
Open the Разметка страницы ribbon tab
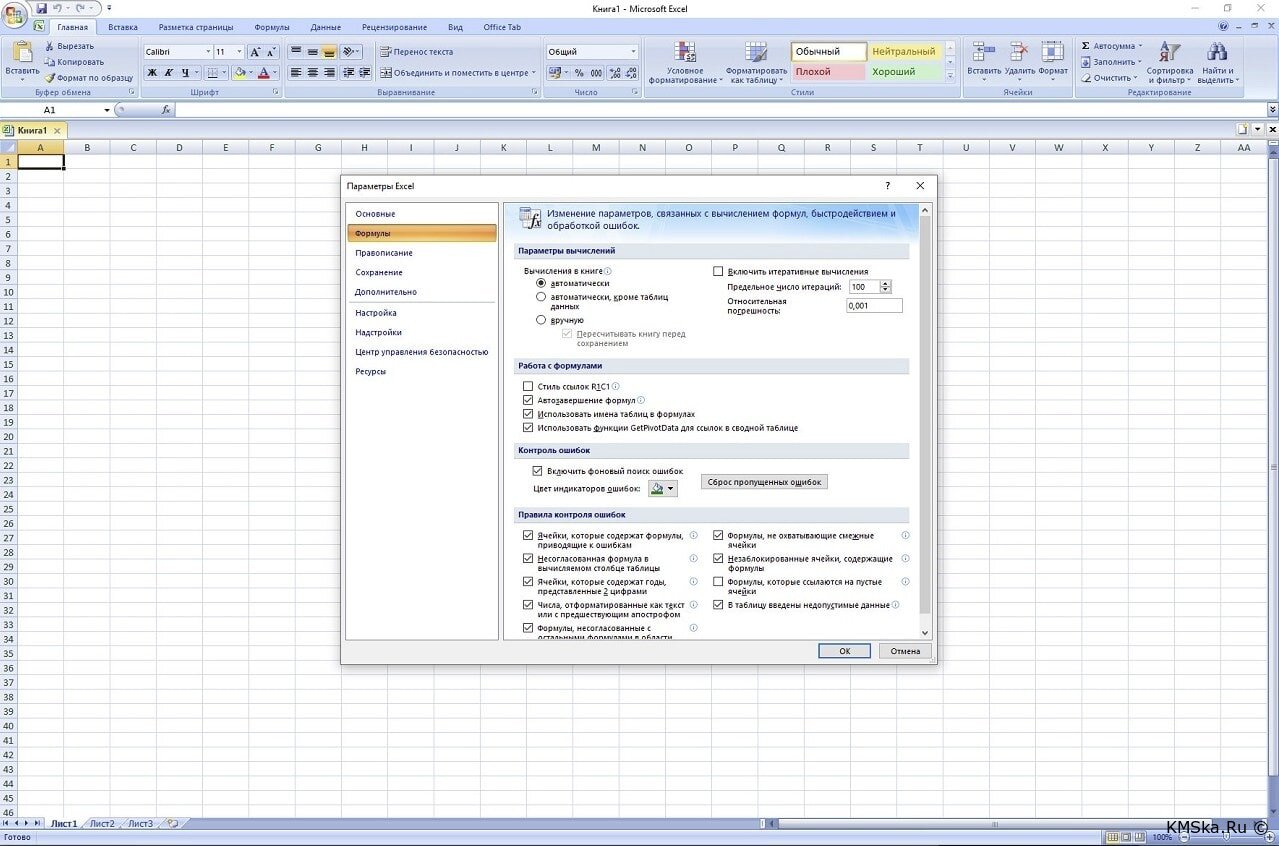point(196,27)
